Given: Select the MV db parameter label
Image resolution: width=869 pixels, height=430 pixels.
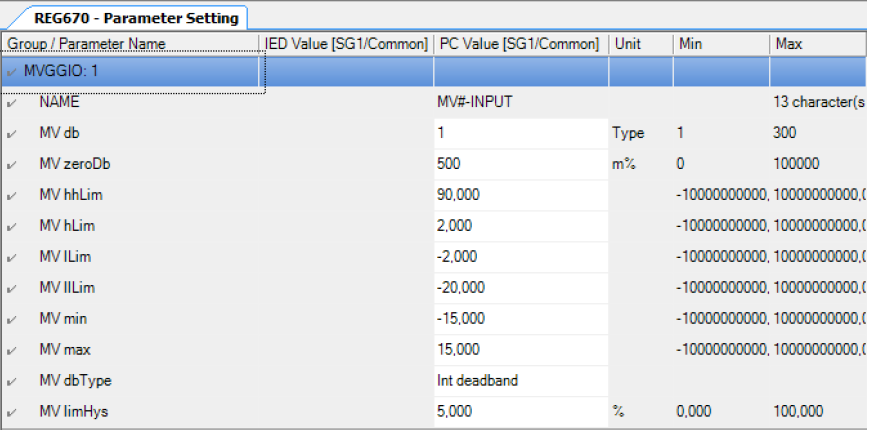Looking at the screenshot, I should coord(59,133).
